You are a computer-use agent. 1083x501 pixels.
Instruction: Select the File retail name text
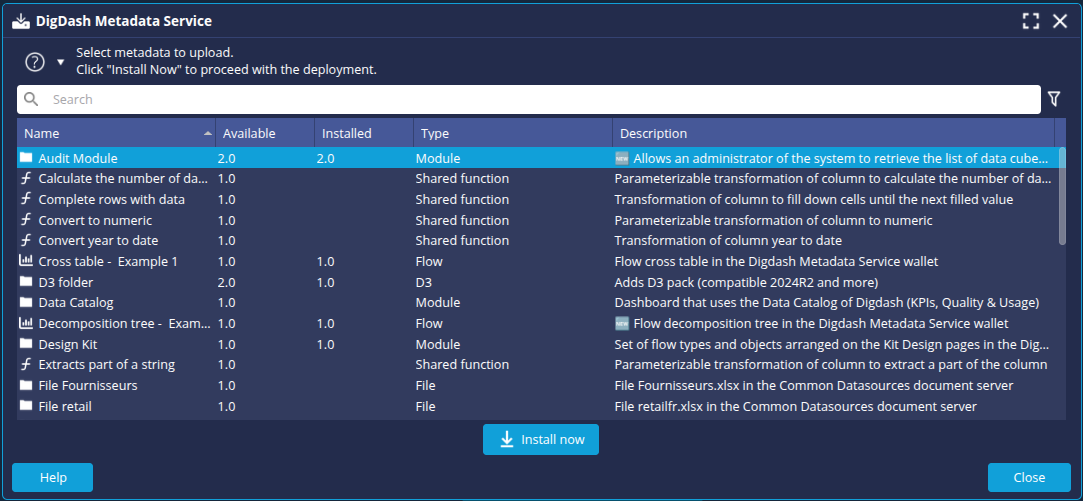[65, 406]
